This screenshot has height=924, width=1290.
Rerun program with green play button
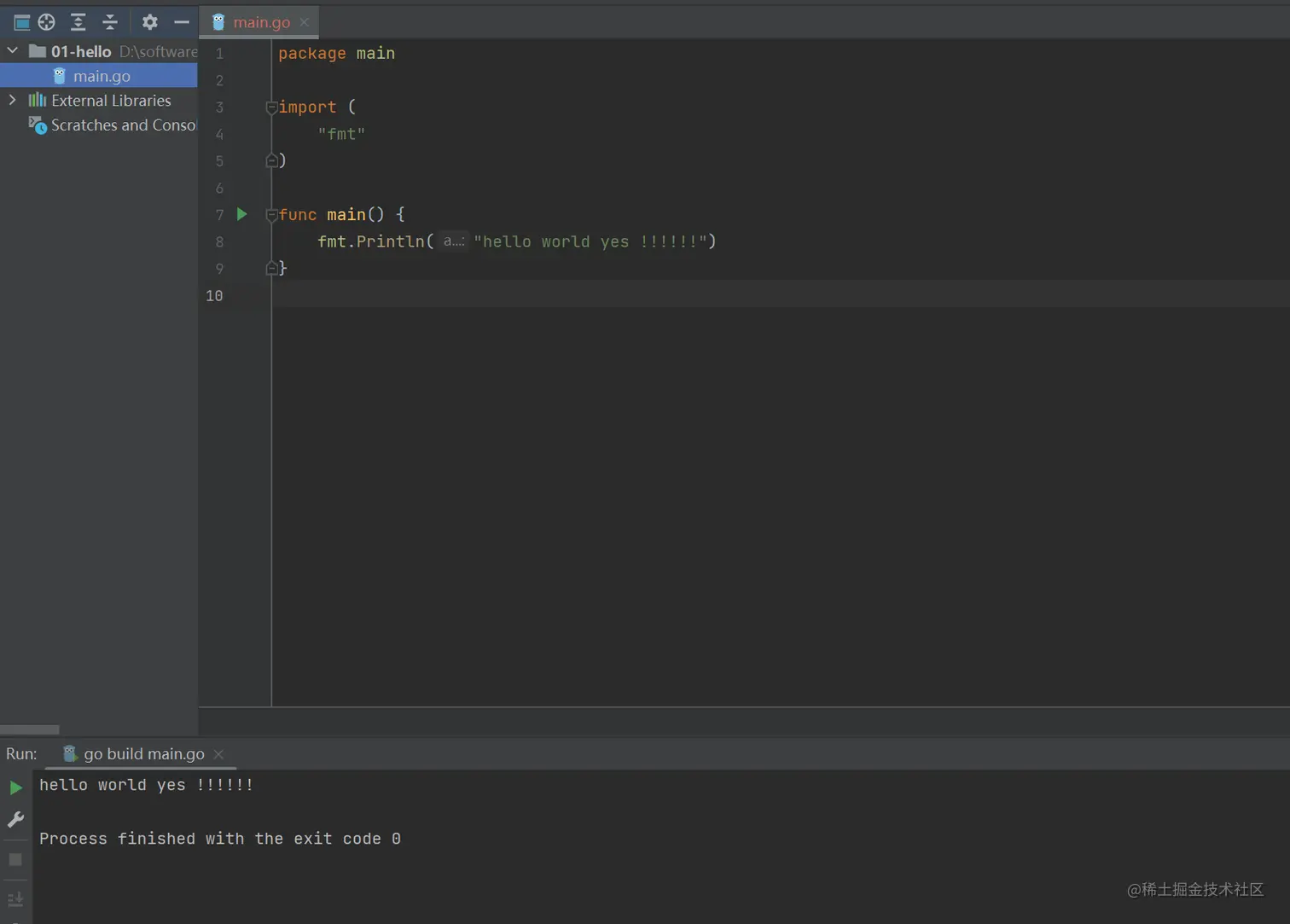click(15, 787)
